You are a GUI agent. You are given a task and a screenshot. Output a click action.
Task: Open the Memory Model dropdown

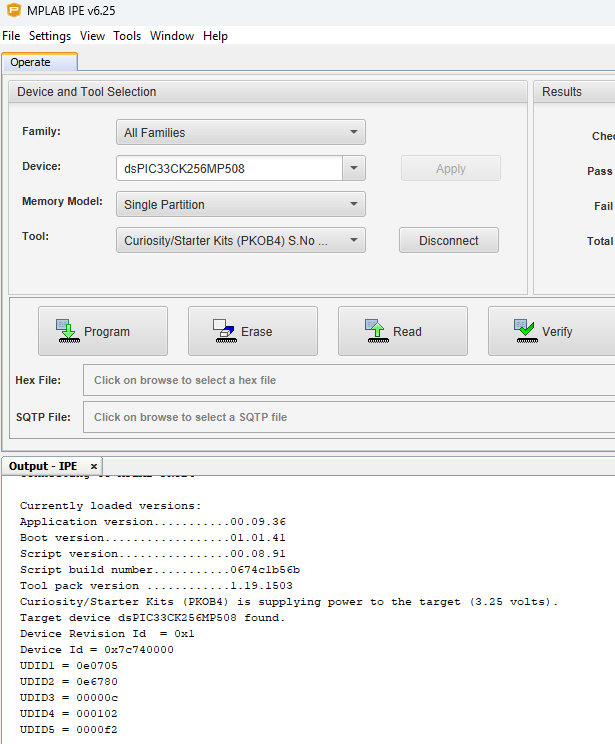pyautogui.click(x=354, y=204)
